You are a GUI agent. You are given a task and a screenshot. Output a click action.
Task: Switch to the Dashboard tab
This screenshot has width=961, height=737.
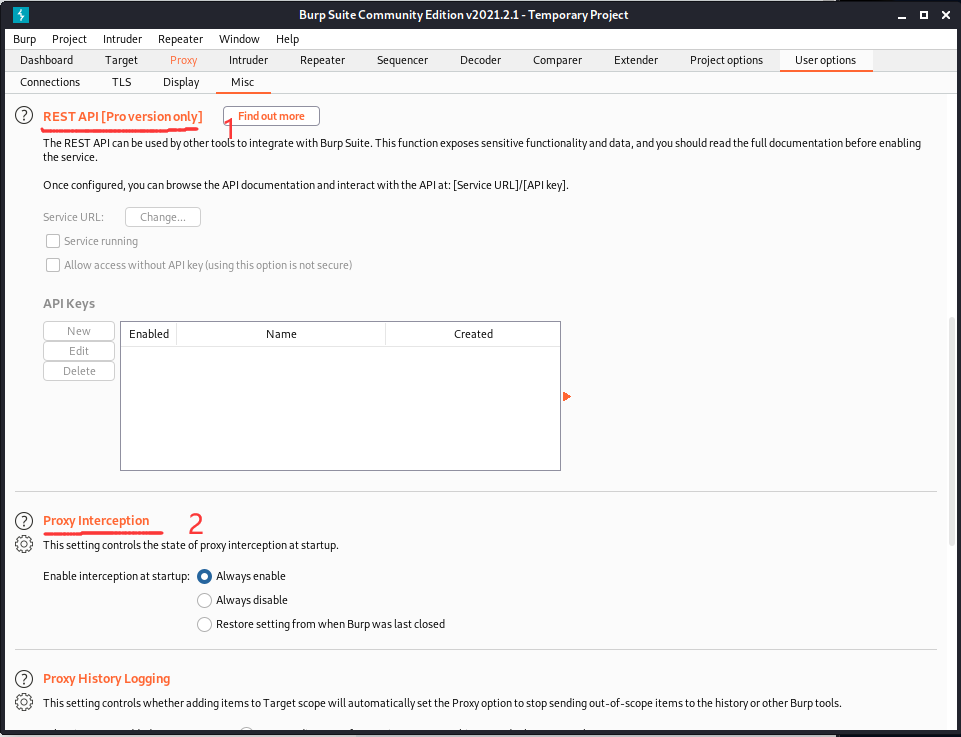[47, 60]
